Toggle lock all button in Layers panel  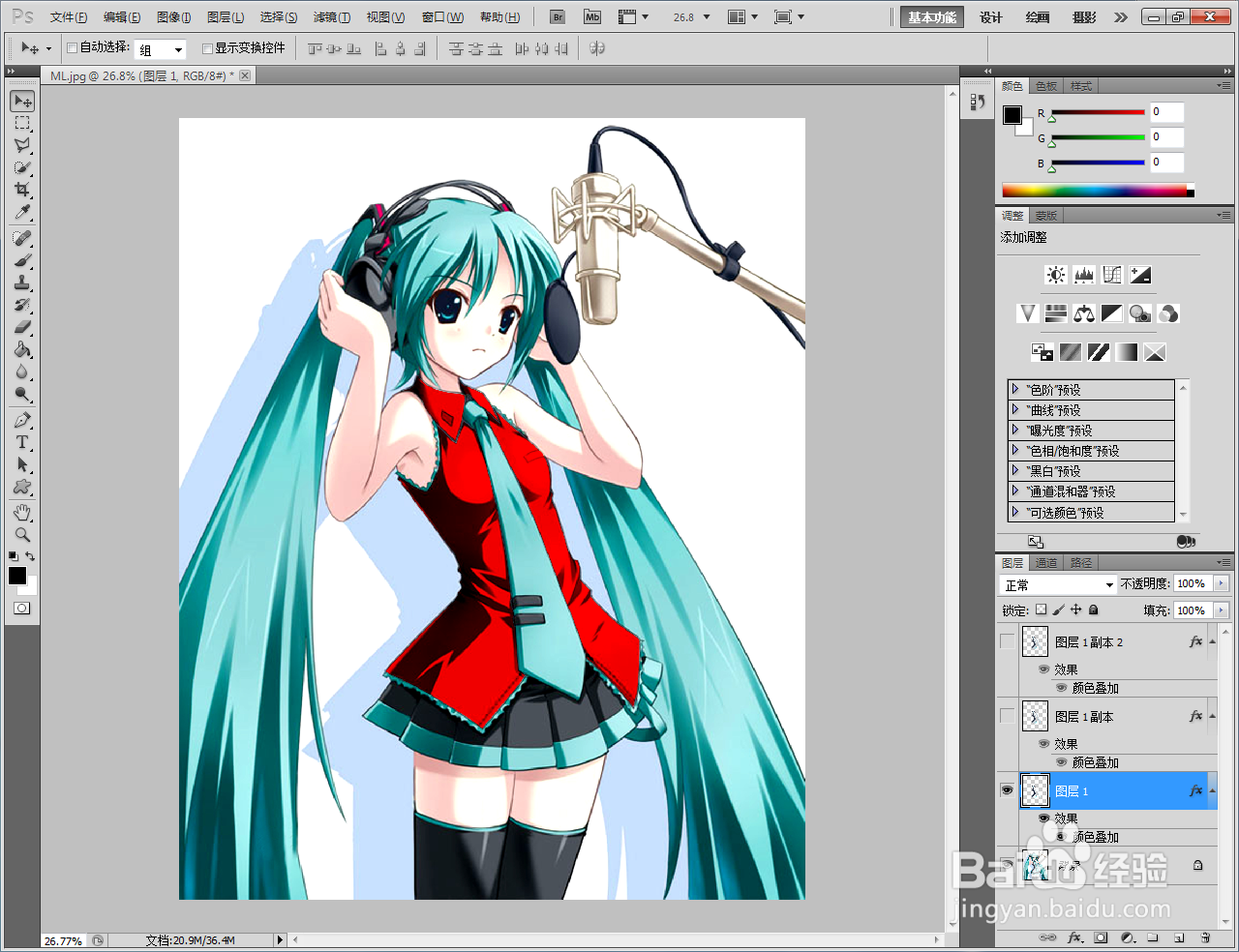click(1093, 610)
